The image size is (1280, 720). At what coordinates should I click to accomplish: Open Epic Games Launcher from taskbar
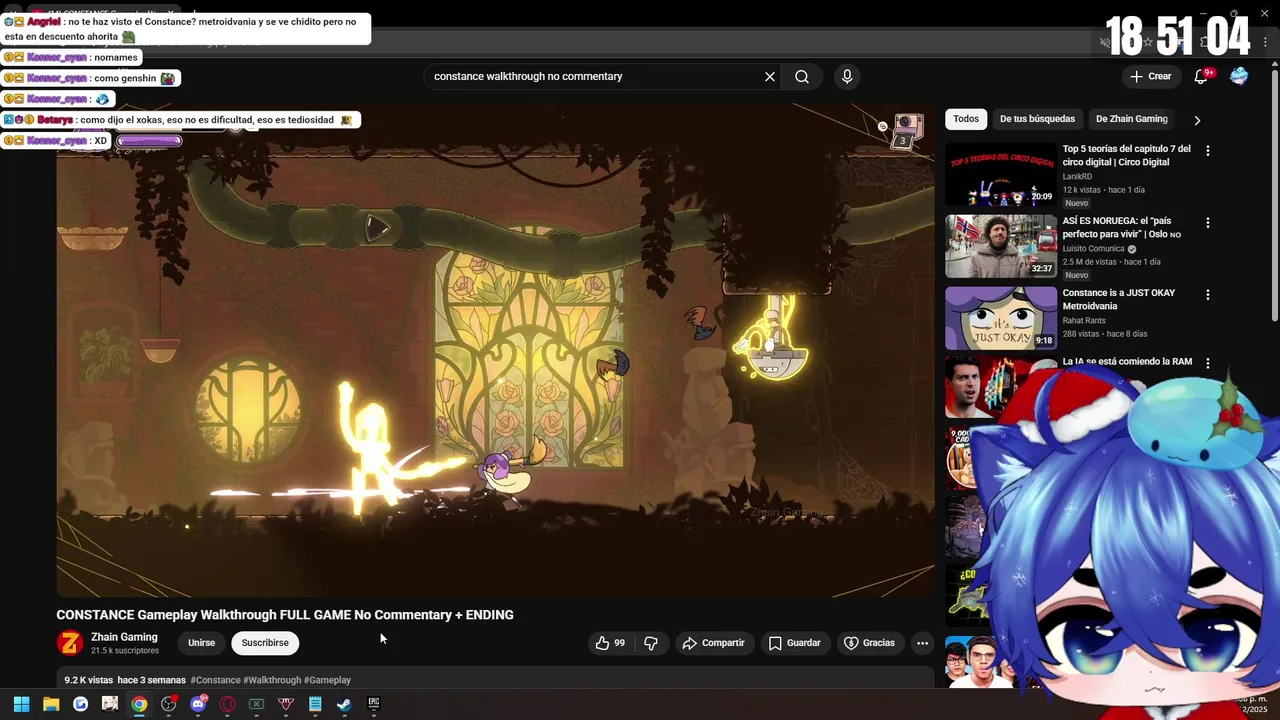(373, 704)
